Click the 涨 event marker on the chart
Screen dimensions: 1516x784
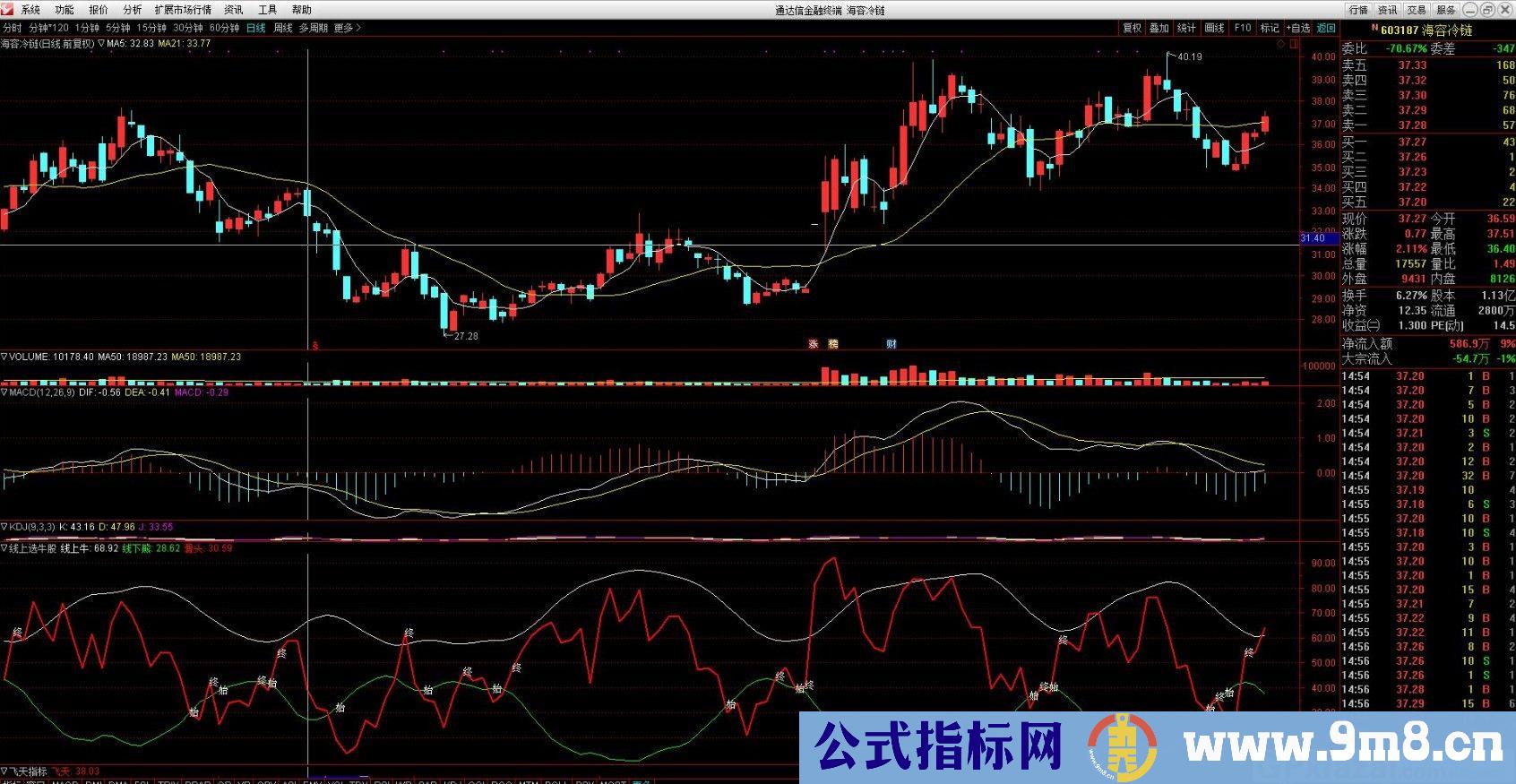(x=814, y=344)
